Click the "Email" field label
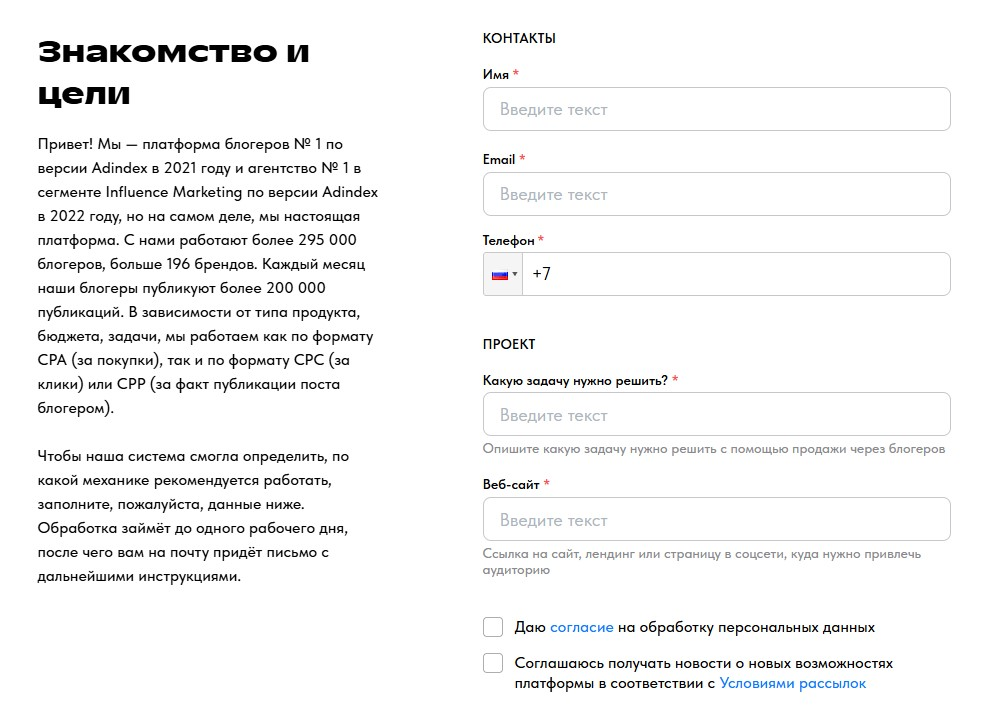Image resolution: width=994 pixels, height=728 pixels. tap(499, 159)
